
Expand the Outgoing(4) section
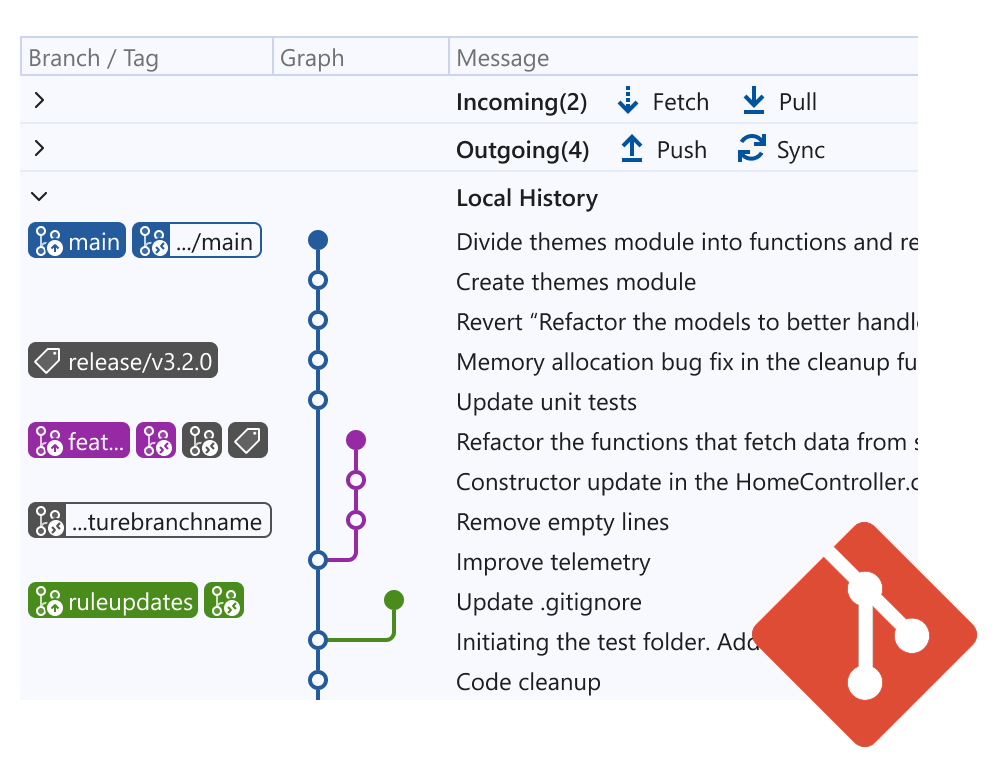(x=38, y=148)
